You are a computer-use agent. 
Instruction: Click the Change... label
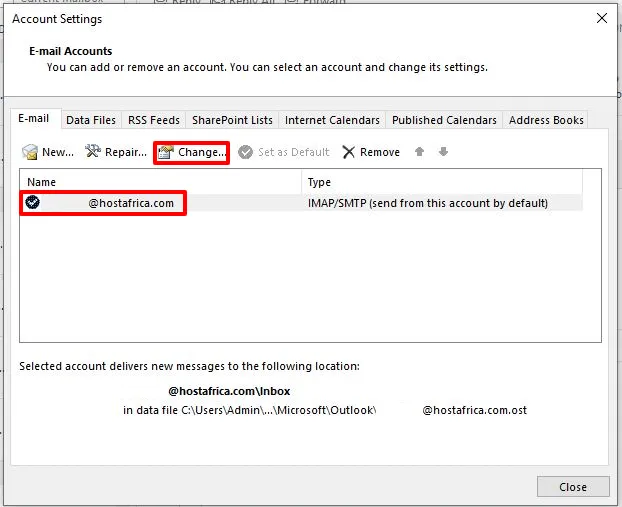tap(202, 152)
